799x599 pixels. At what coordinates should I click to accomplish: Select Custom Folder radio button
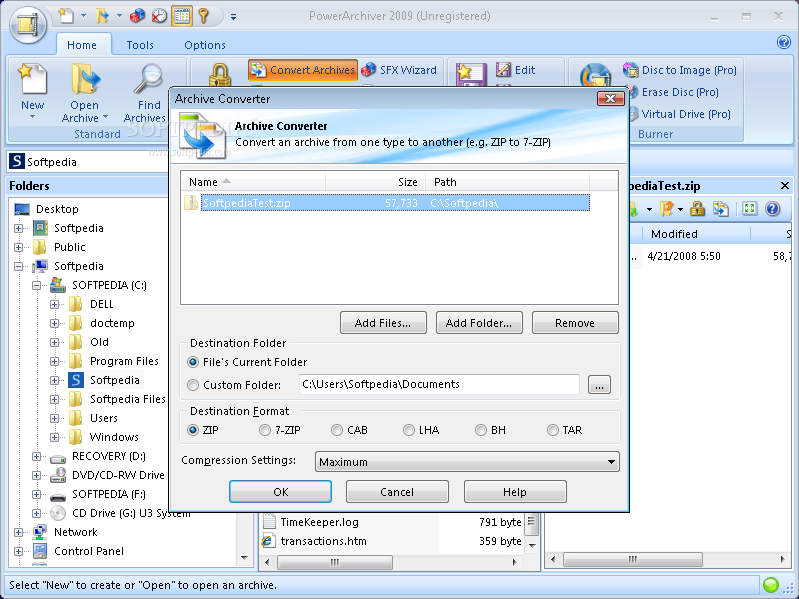click(193, 385)
